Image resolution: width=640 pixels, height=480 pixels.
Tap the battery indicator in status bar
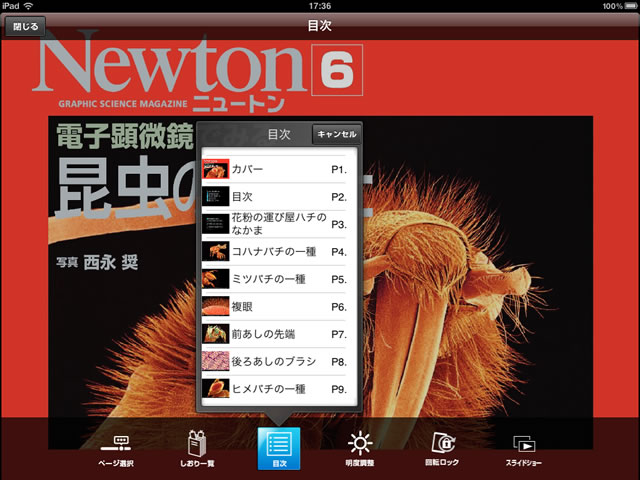(x=631, y=6)
